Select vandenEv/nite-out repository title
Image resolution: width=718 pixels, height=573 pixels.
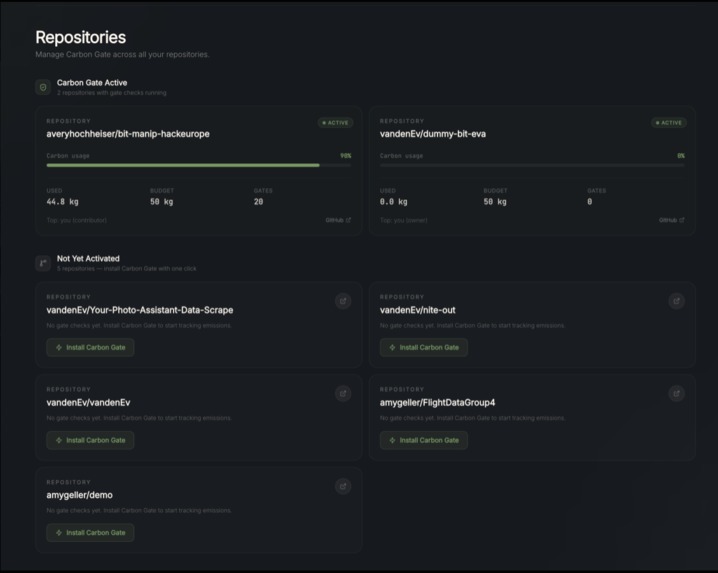[418, 310]
